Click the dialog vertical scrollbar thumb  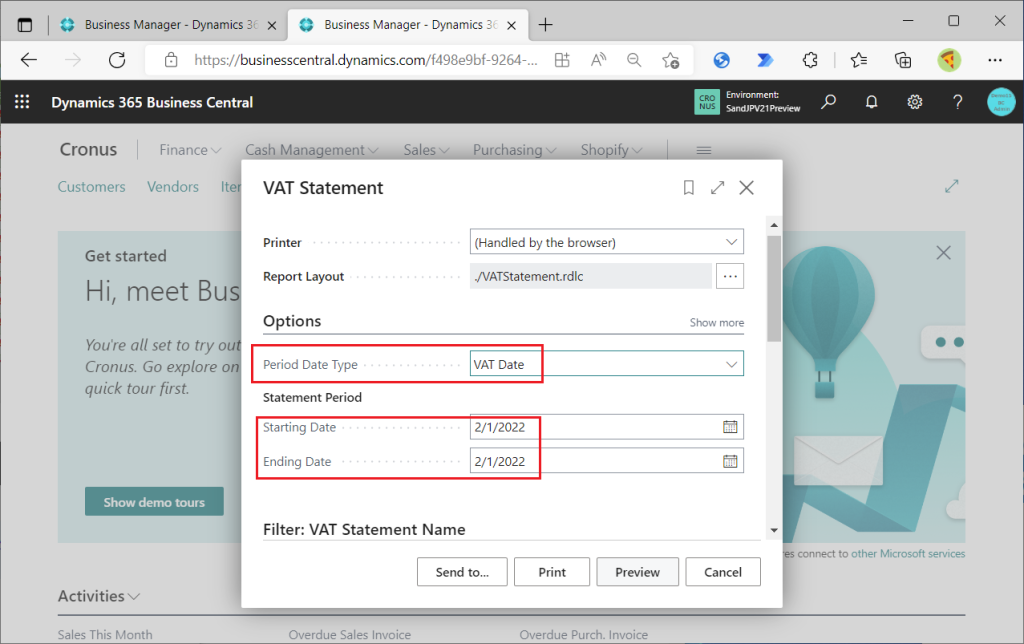pyautogui.click(x=774, y=288)
